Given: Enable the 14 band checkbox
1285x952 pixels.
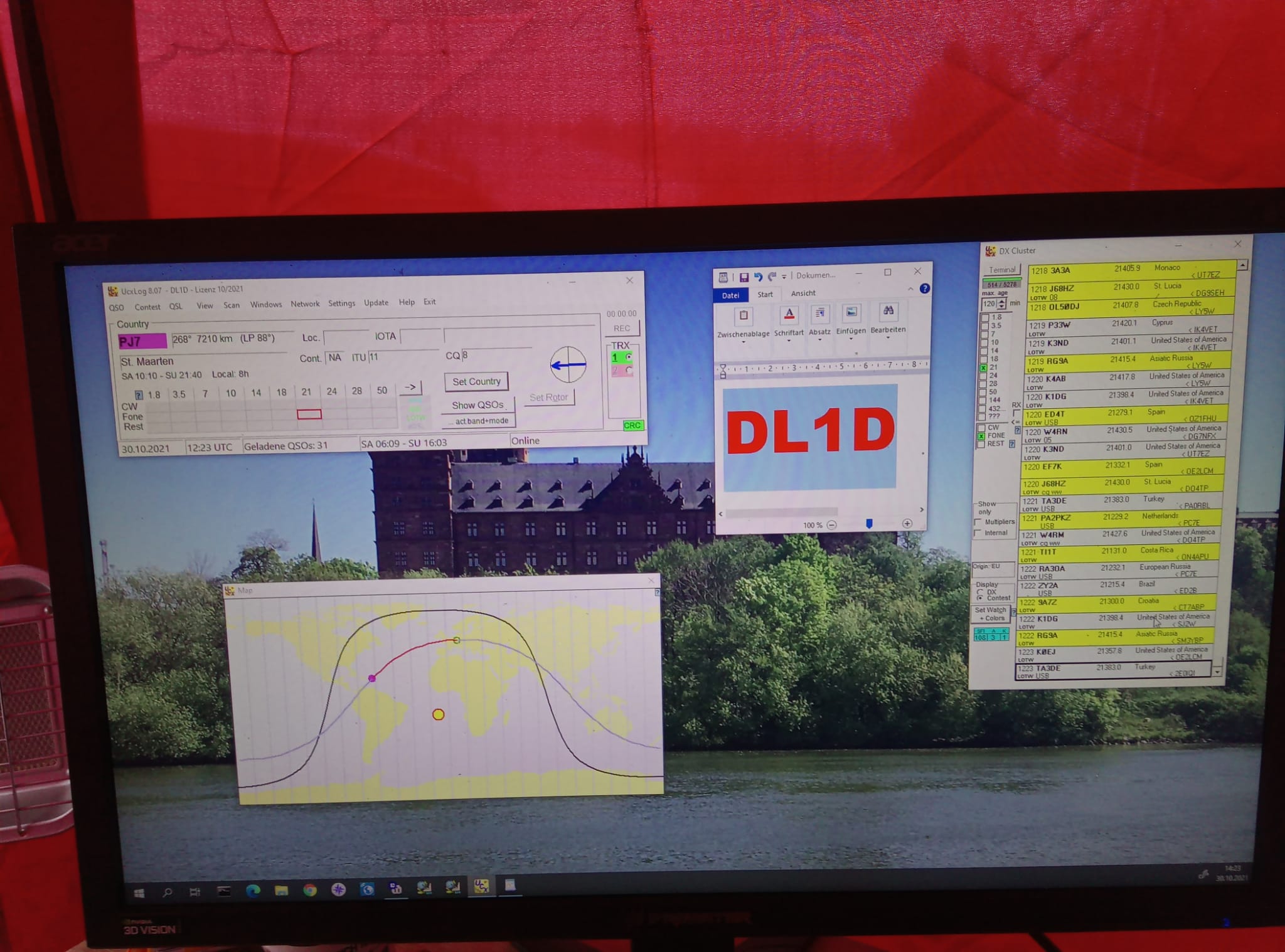Looking at the screenshot, I should tap(984, 351).
